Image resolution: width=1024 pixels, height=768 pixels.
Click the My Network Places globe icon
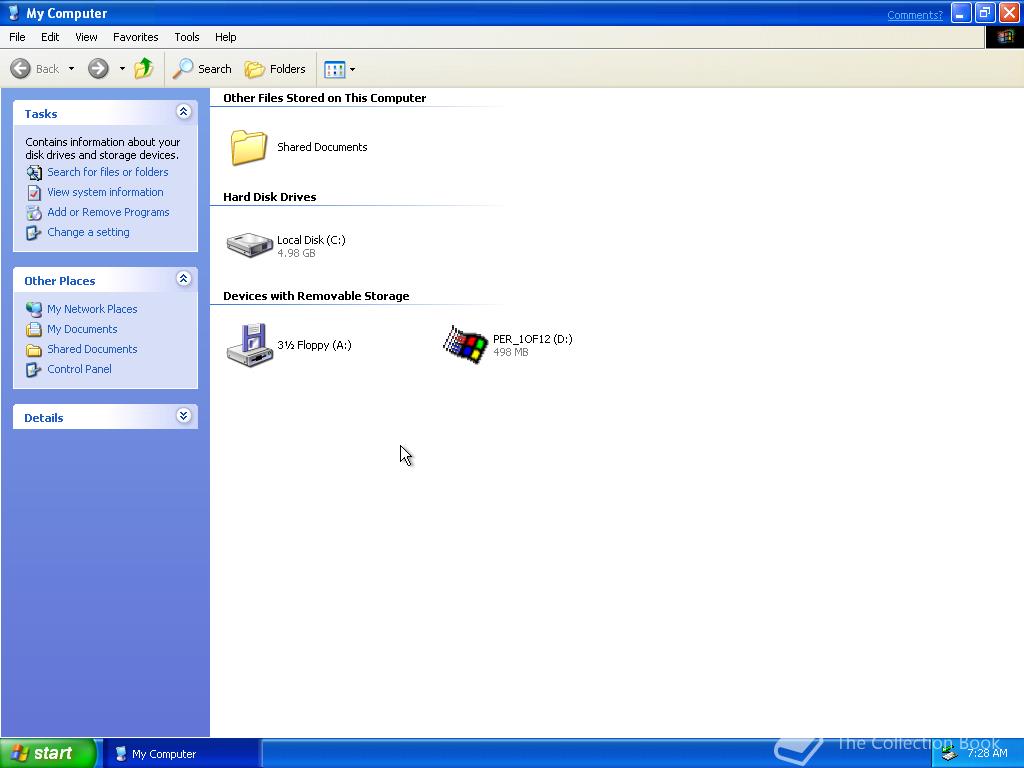coord(34,309)
